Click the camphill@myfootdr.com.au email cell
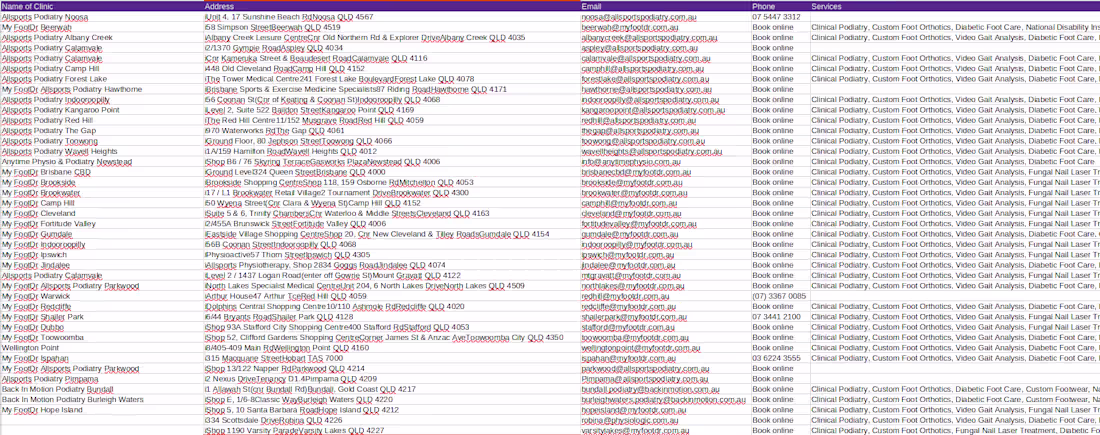 click(x=666, y=203)
